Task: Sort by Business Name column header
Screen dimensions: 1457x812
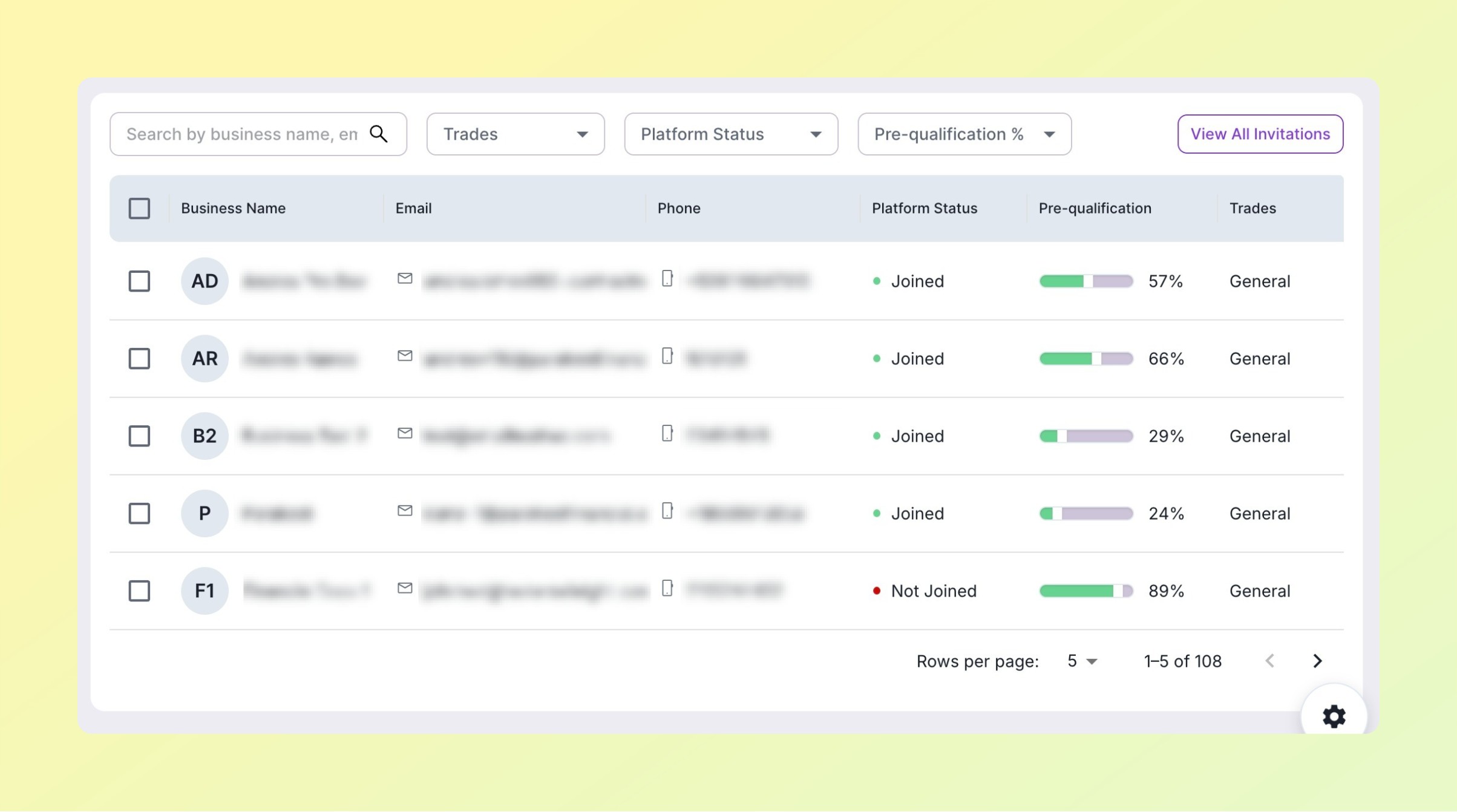Action: click(x=233, y=208)
